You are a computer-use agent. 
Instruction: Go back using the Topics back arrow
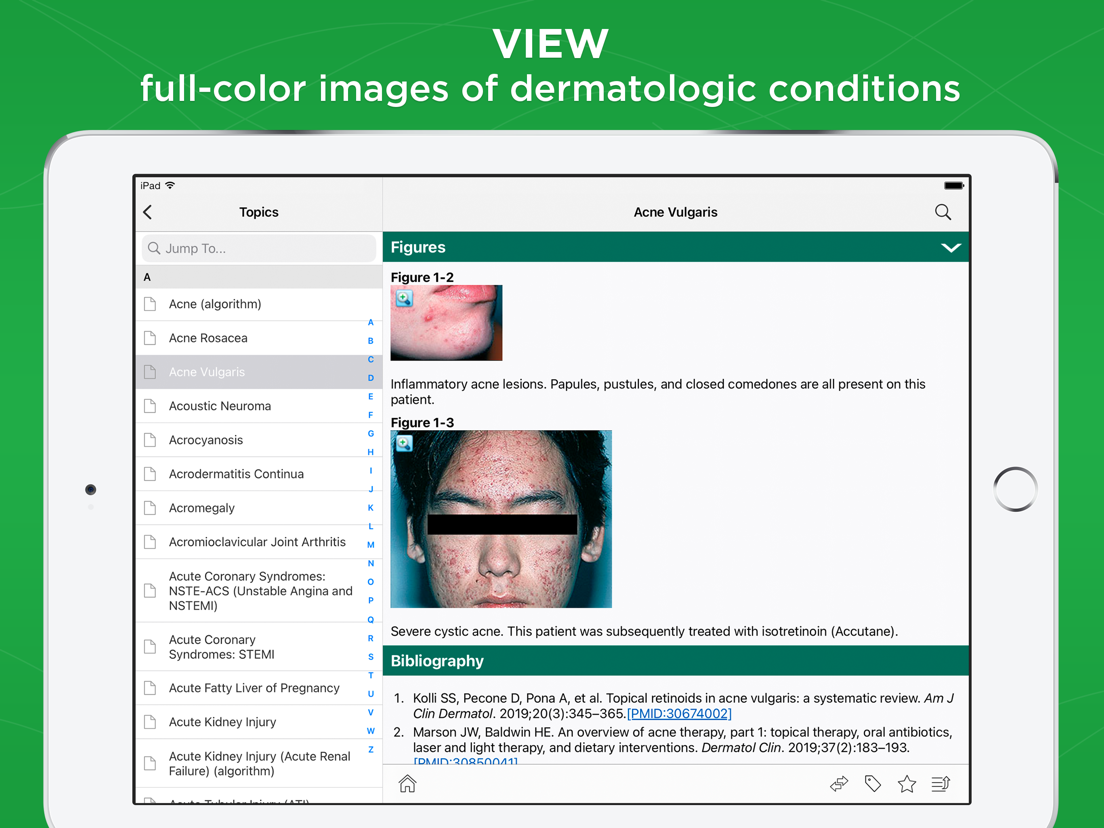[x=148, y=212]
